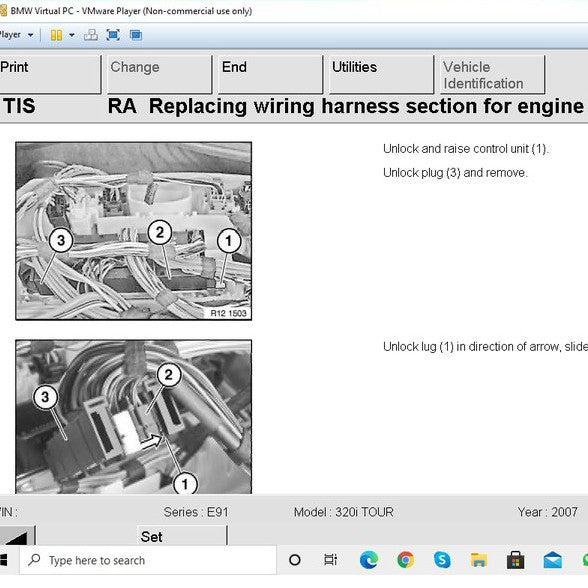This screenshot has height=588, width=588.
Task: Launch Microsoft Edge from taskbar
Action: (369, 560)
